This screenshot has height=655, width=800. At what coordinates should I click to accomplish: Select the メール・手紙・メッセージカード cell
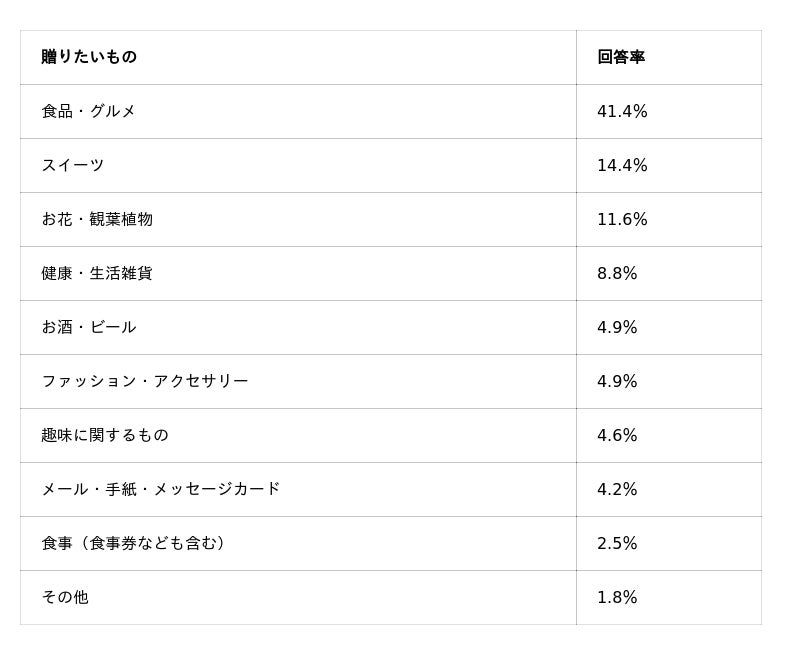point(161,489)
